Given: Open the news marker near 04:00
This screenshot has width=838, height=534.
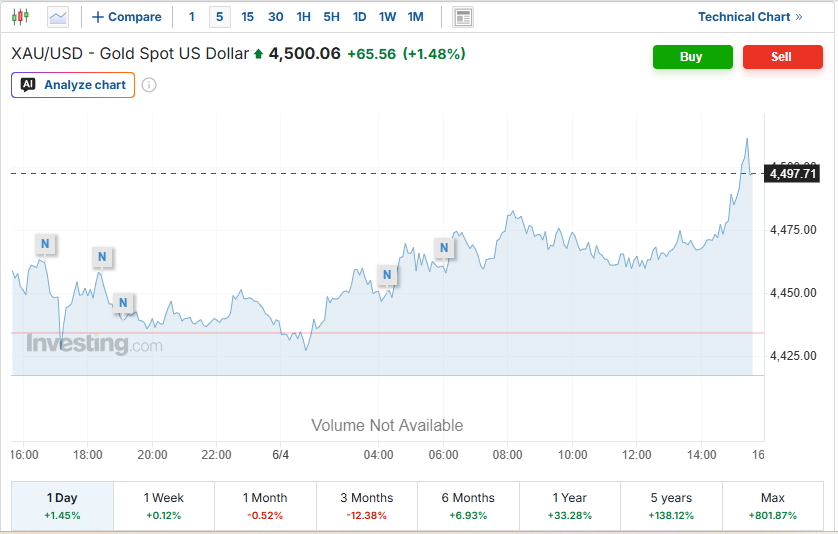Looking at the screenshot, I should 387,275.
